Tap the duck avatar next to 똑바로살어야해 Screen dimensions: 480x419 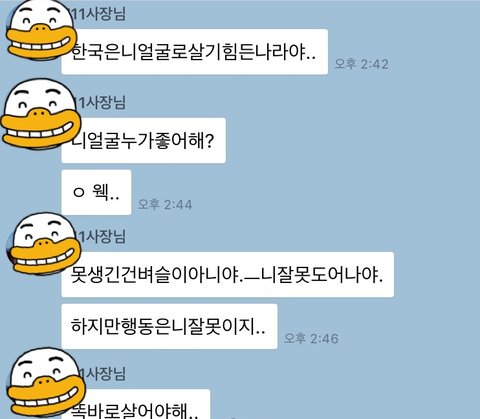[46, 382]
